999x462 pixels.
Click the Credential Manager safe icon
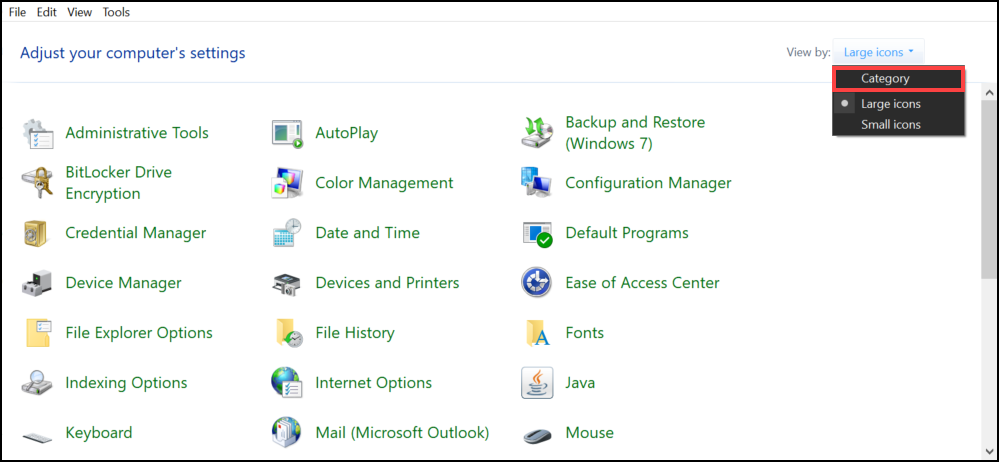pos(37,233)
